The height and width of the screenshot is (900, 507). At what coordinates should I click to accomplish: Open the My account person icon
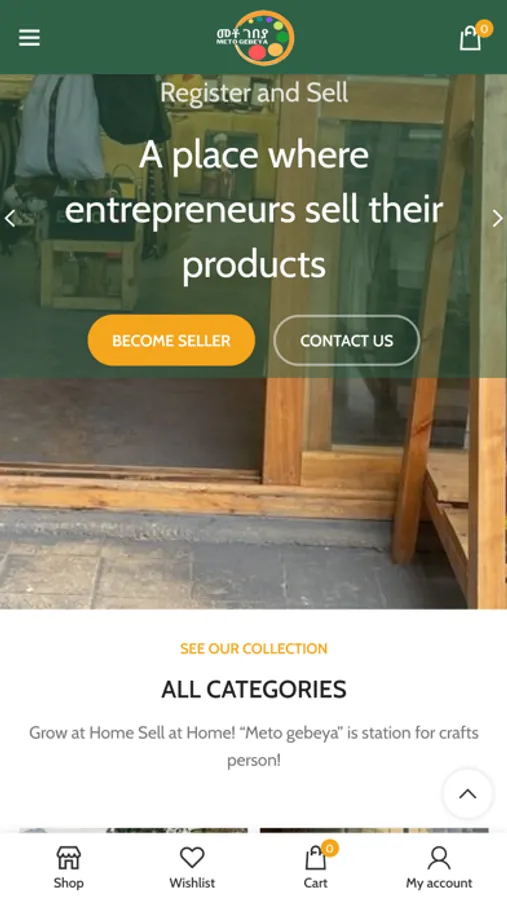[x=439, y=858]
